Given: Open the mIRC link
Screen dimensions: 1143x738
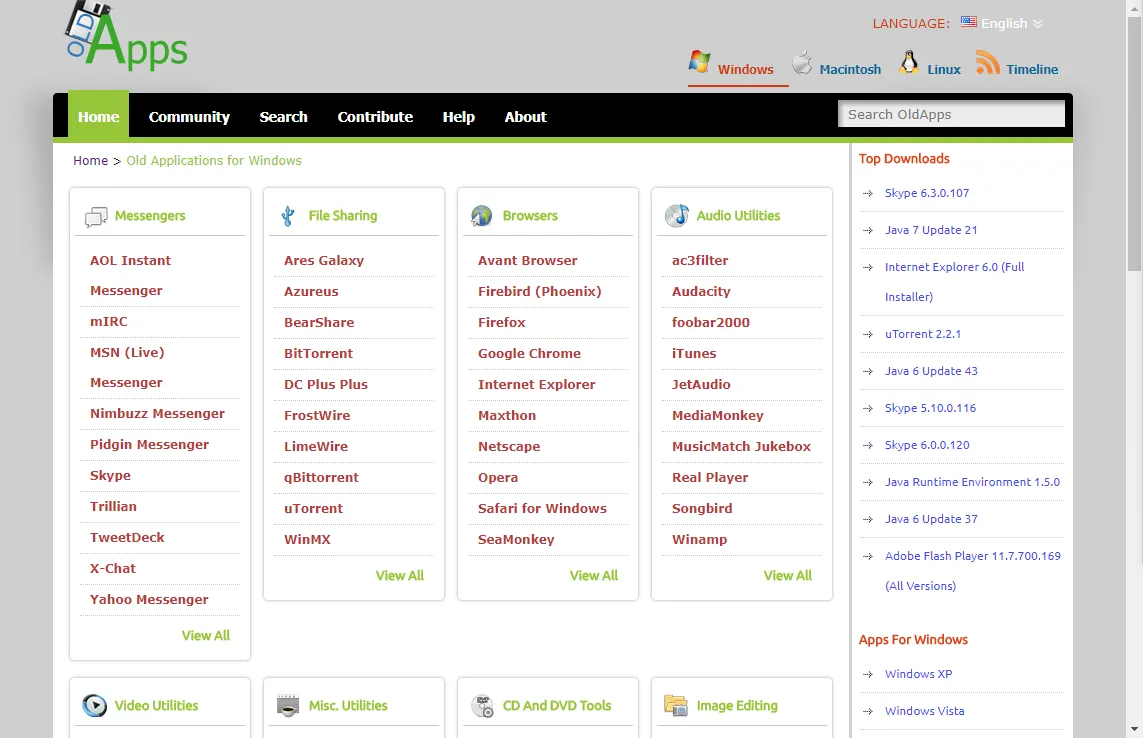Looking at the screenshot, I should coord(109,322).
